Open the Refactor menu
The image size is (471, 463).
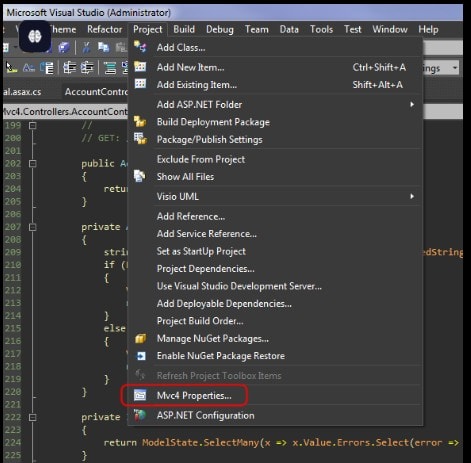(x=105, y=29)
